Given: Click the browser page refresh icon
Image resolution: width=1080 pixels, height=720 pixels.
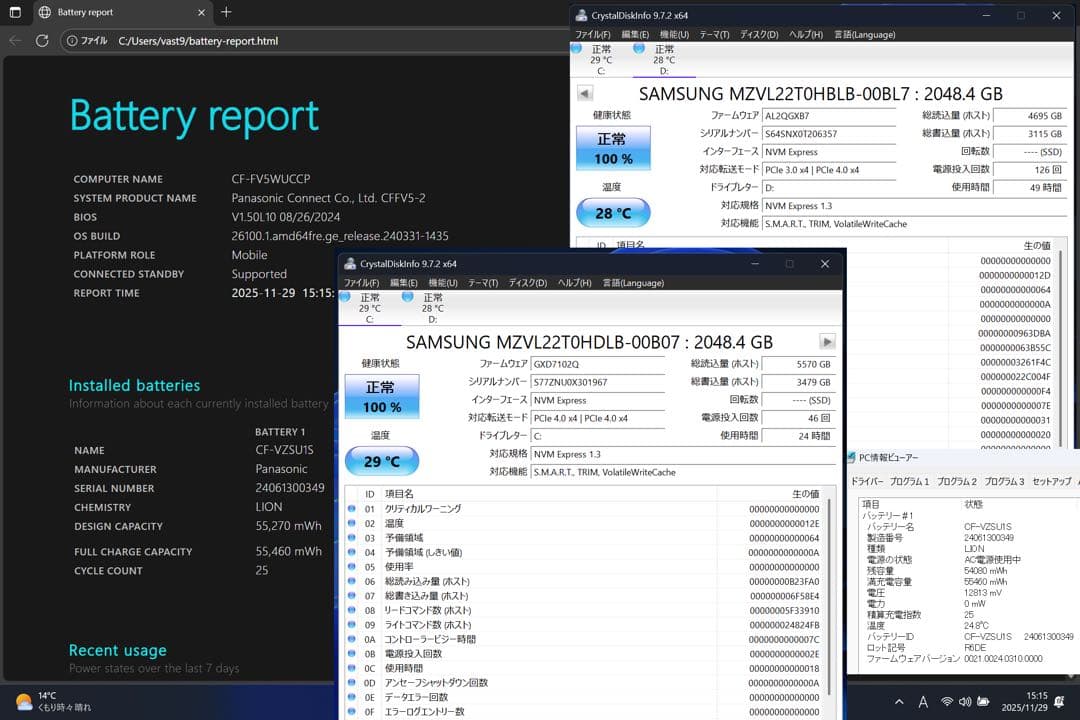Looking at the screenshot, I should point(41,41).
